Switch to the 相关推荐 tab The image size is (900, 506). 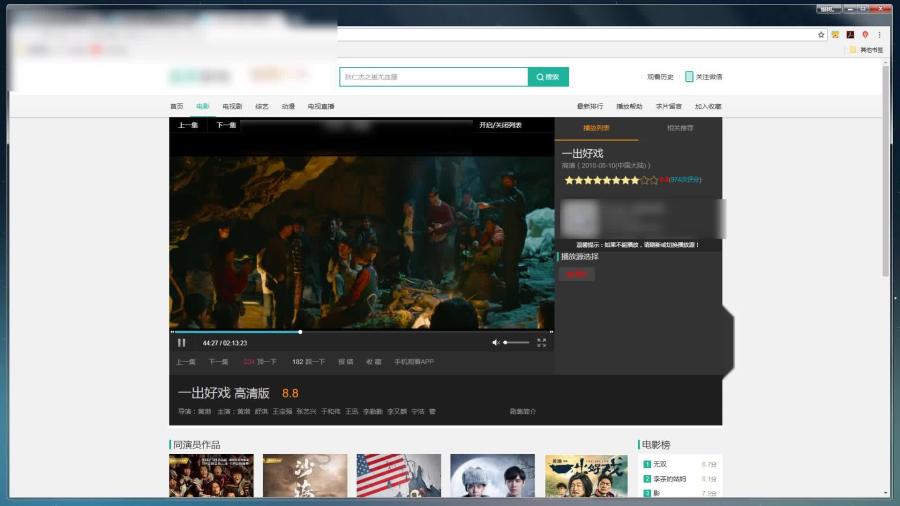tap(680, 128)
